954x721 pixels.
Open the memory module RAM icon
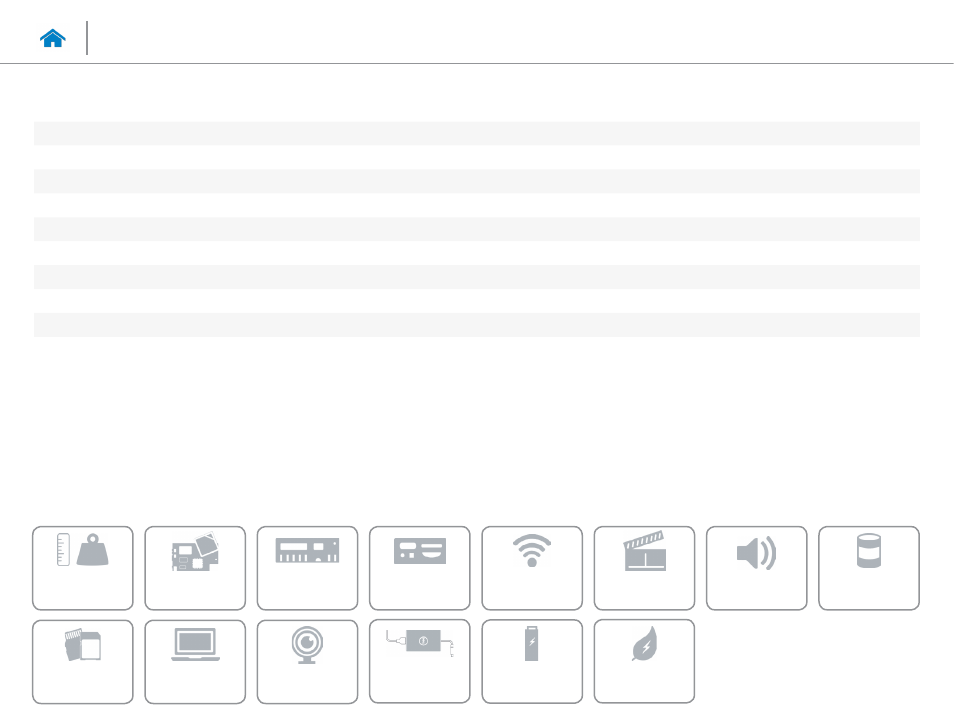307,568
